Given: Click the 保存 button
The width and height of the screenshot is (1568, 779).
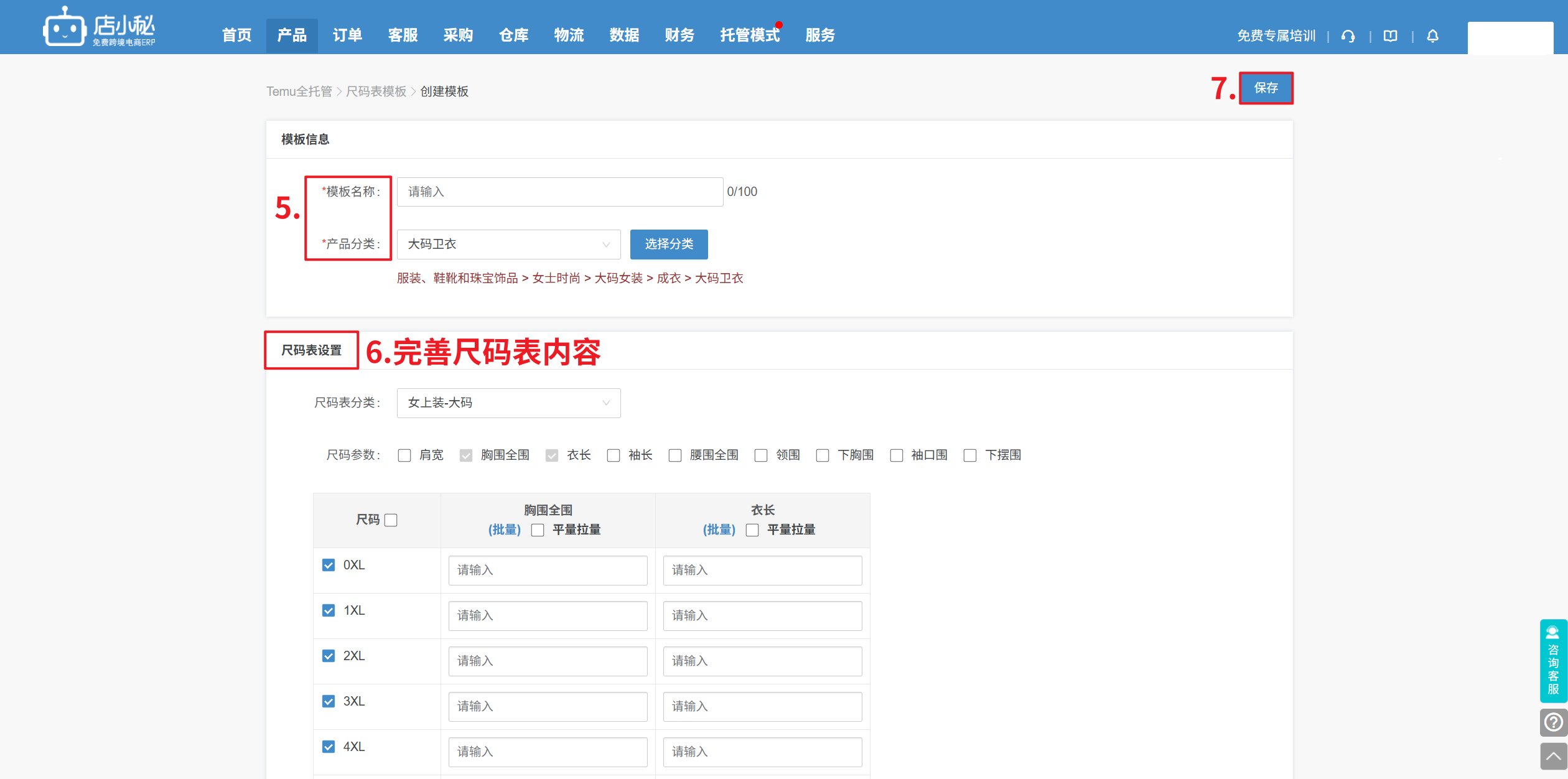Looking at the screenshot, I should click(1266, 88).
